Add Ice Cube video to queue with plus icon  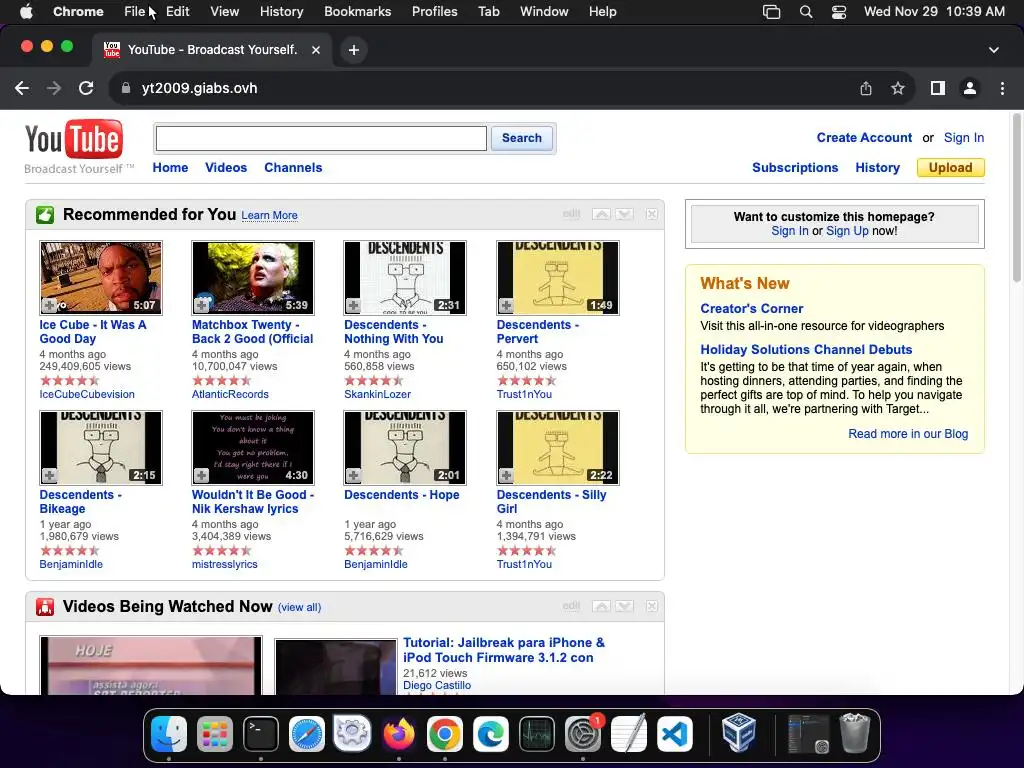(50, 305)
